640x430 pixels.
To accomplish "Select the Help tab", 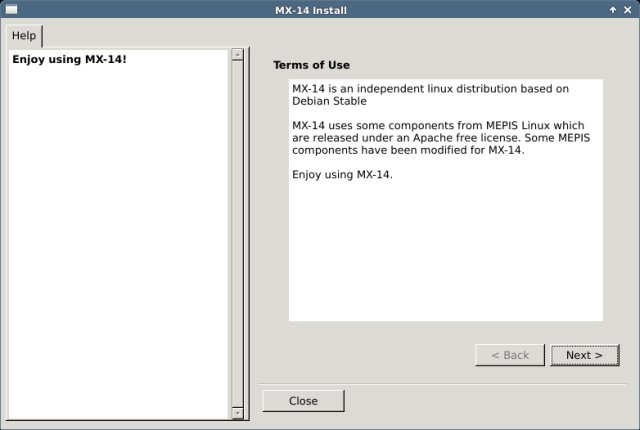I will pyautogui.click(x=24, y=36).
